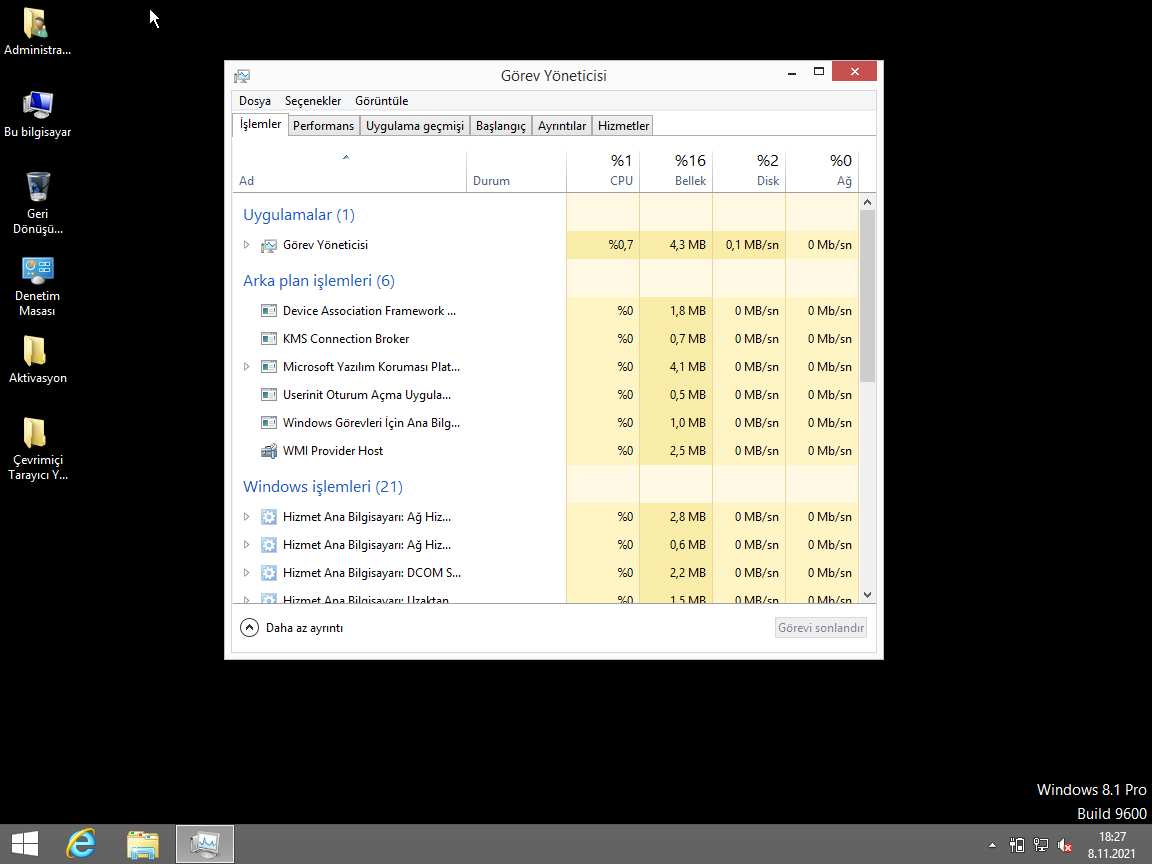Sort processes by the Bellek column
The image size is (1152, 864).
tap(675, 170)
